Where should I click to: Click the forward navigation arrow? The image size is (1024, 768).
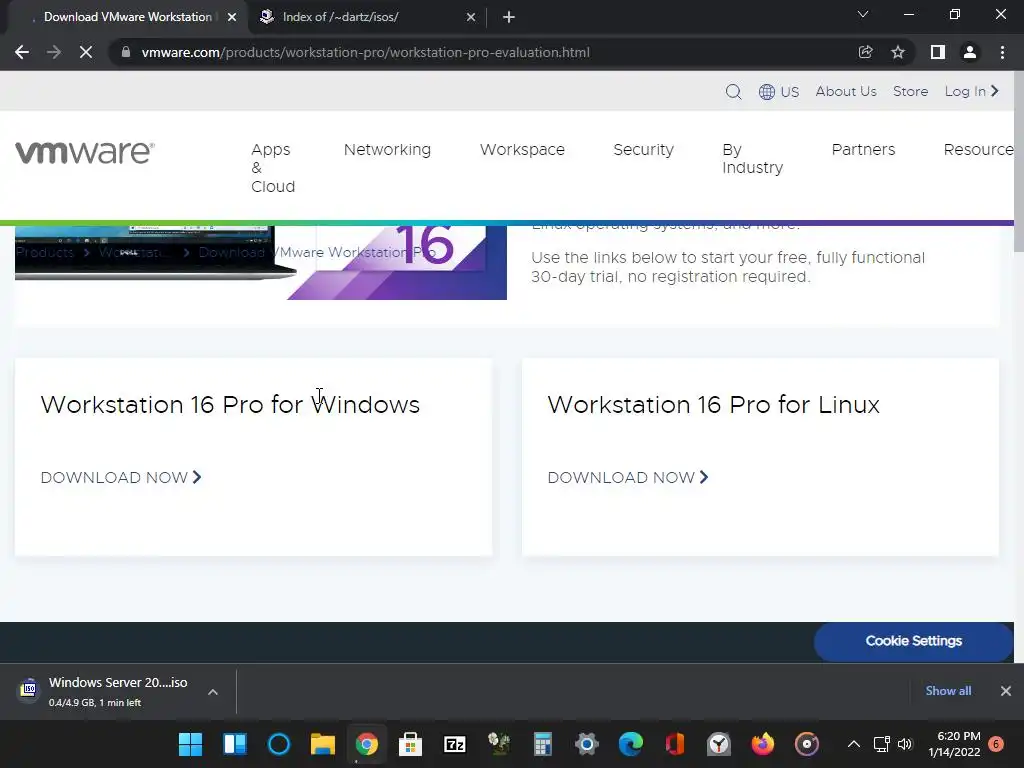(x=54, y=52)
